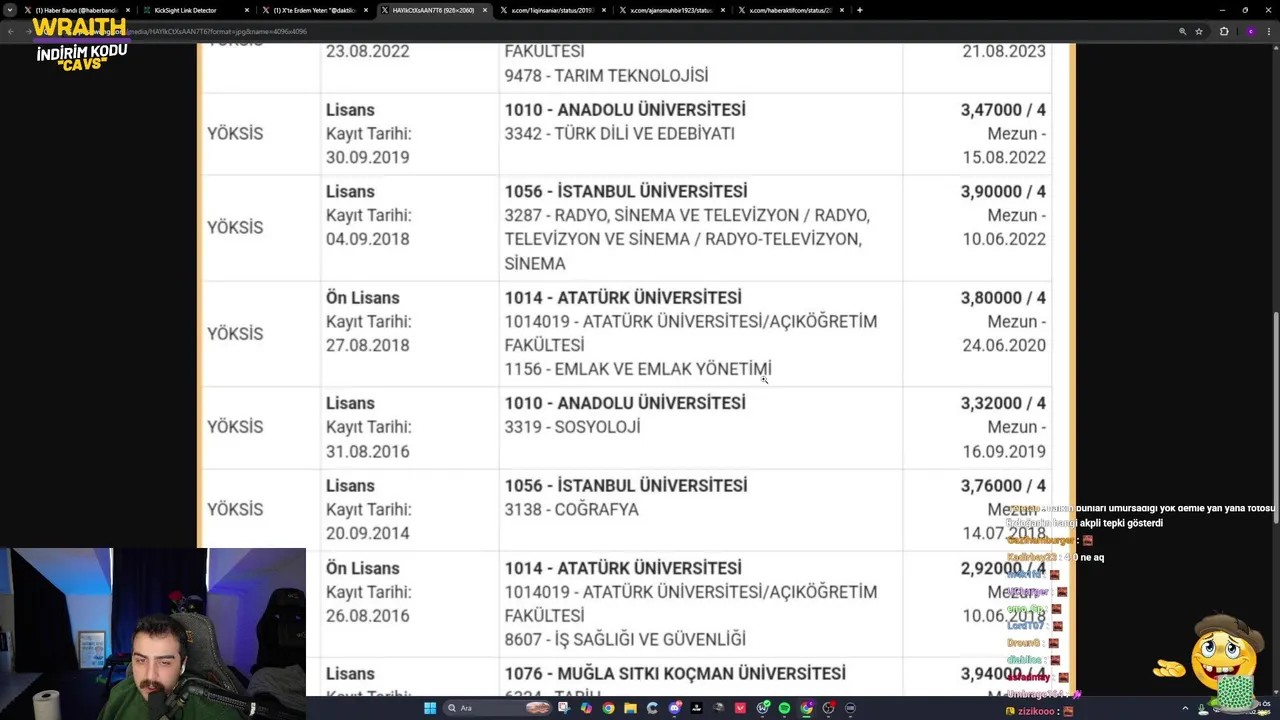
Task: Close the HAYIkCtXsAAN7T6 image tab
Action: click(x=485, y=10)
